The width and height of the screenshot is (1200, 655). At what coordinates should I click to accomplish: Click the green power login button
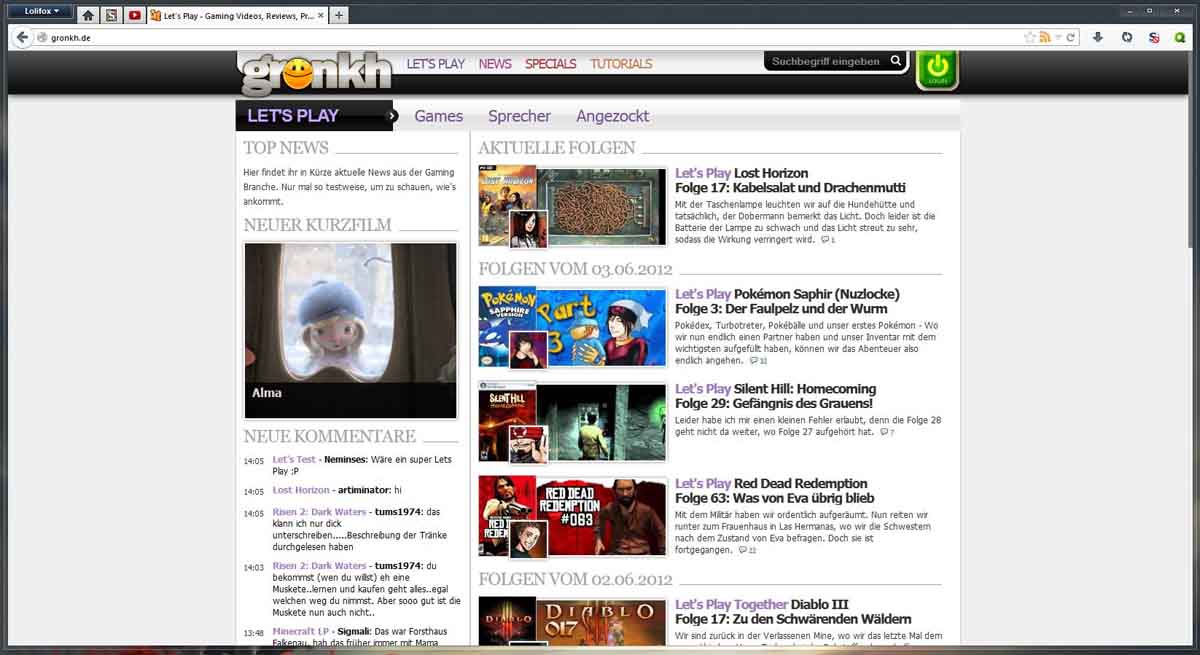pos(937,69)
